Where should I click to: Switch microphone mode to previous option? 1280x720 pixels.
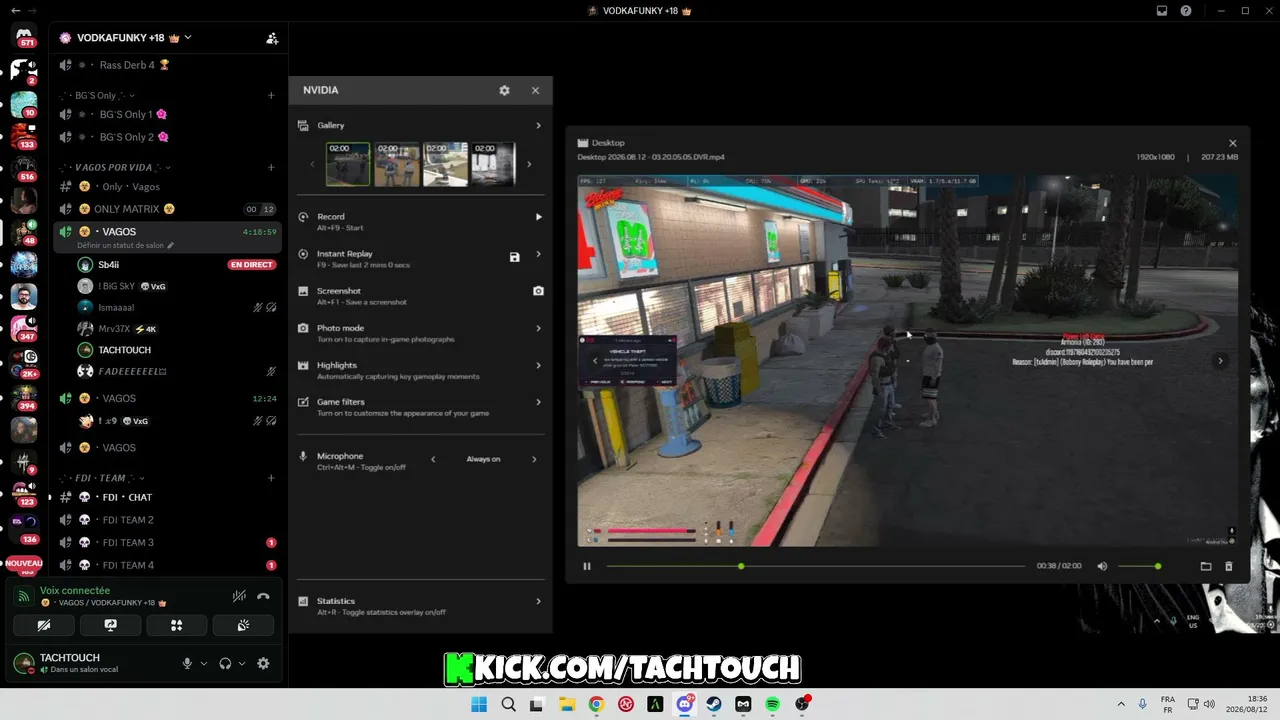click(x=433, y=459)
